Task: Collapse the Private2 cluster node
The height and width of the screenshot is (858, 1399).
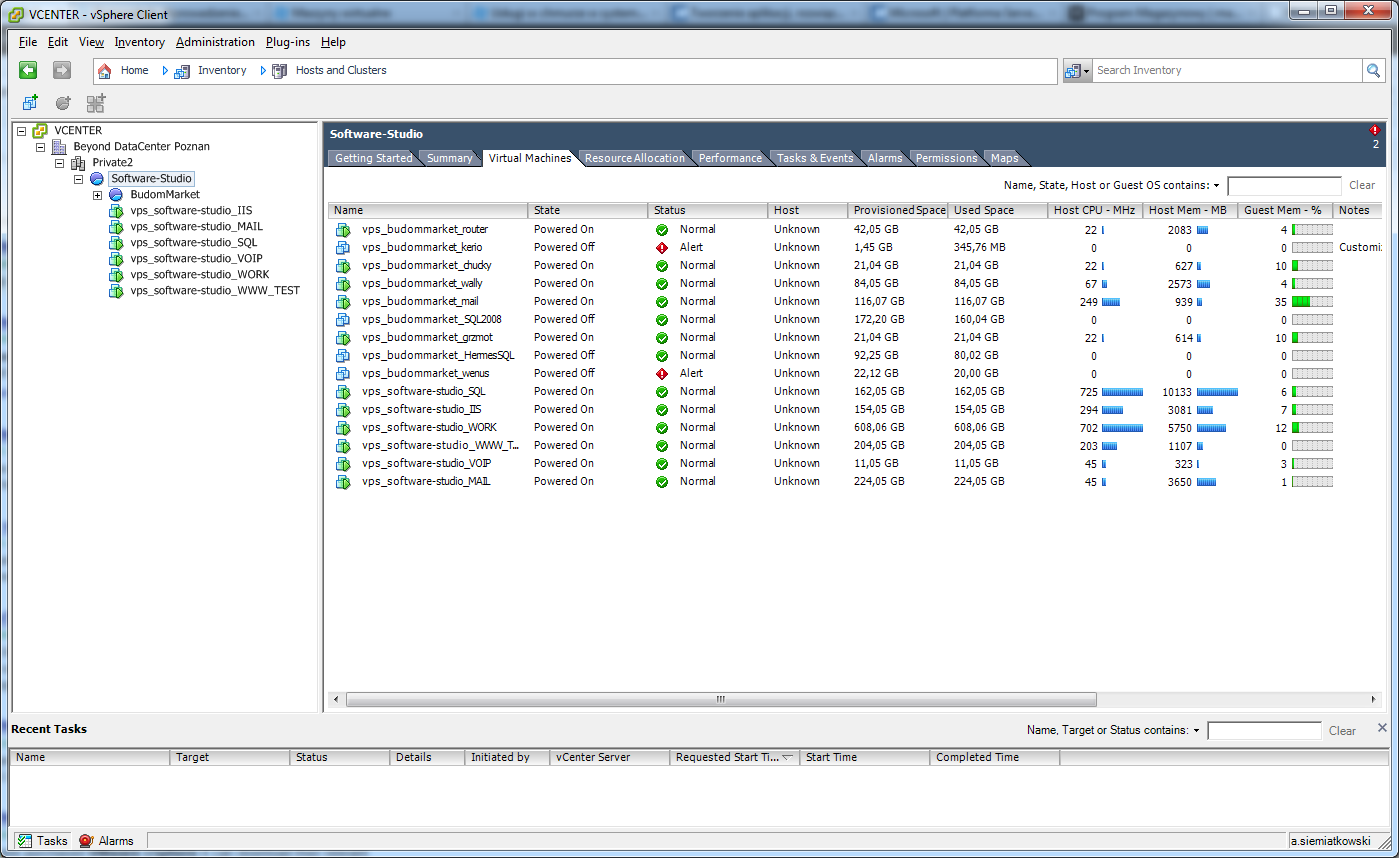Action: (x=60, y=162)
